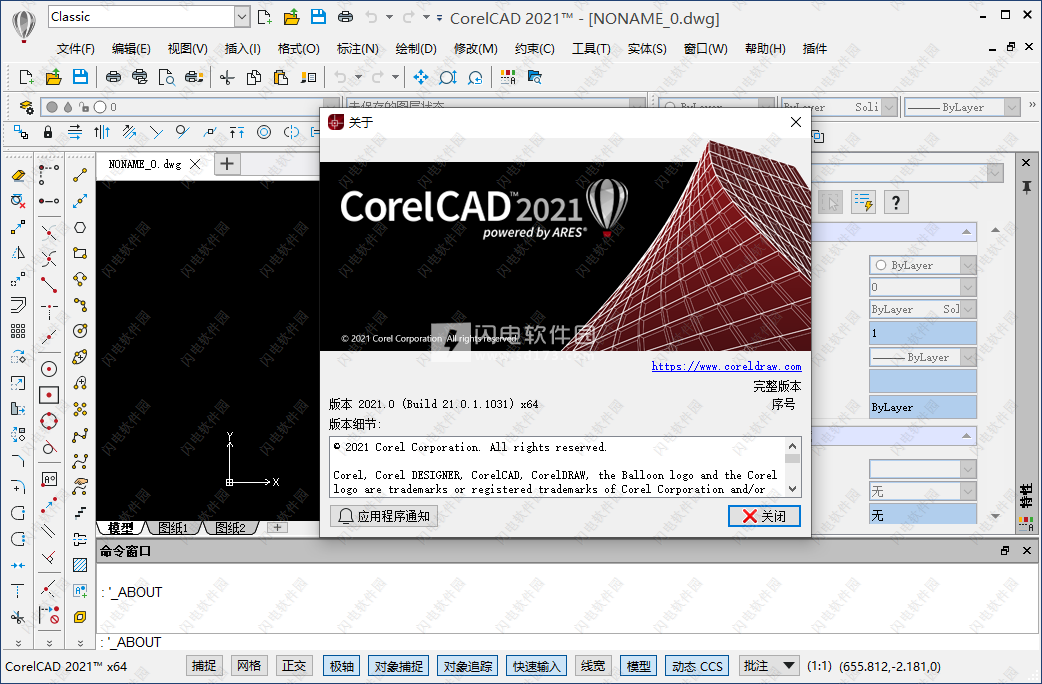Viewport: 1042px width, 684px height.
Task: Click the help question mark in Properties panel
Action: click(x=896, y=202)
